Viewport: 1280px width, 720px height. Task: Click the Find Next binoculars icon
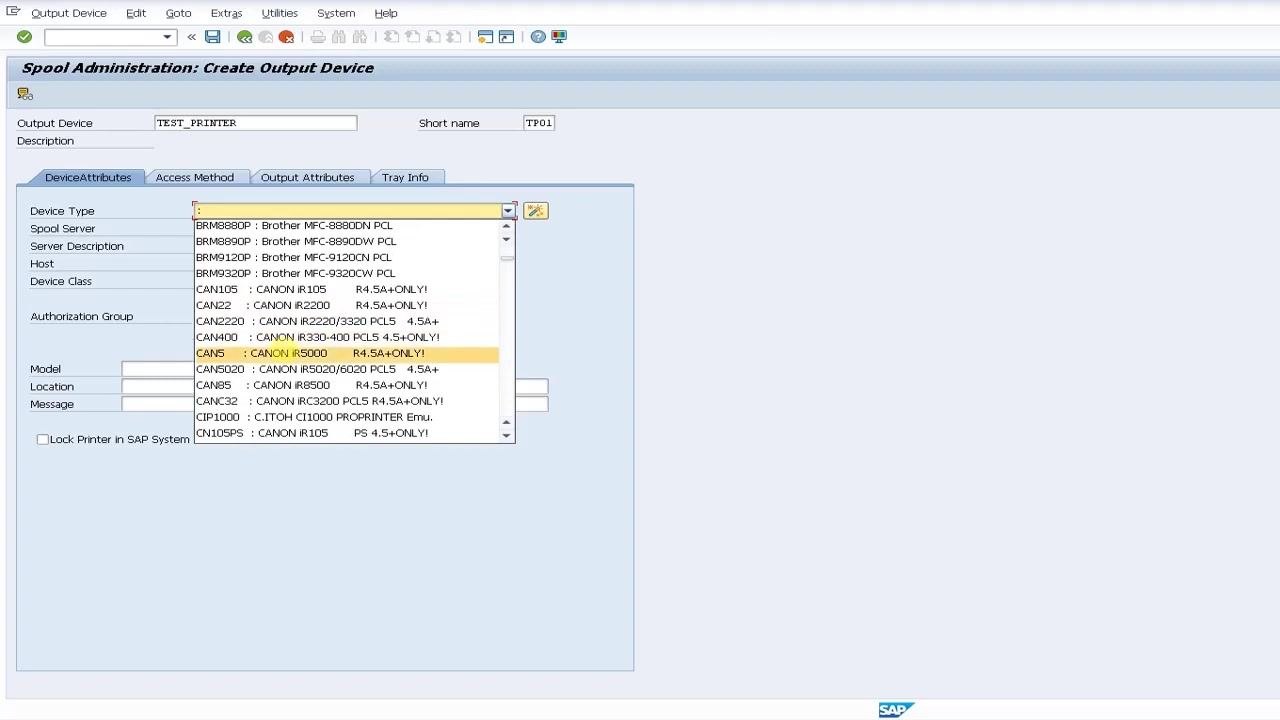point(359,37)
